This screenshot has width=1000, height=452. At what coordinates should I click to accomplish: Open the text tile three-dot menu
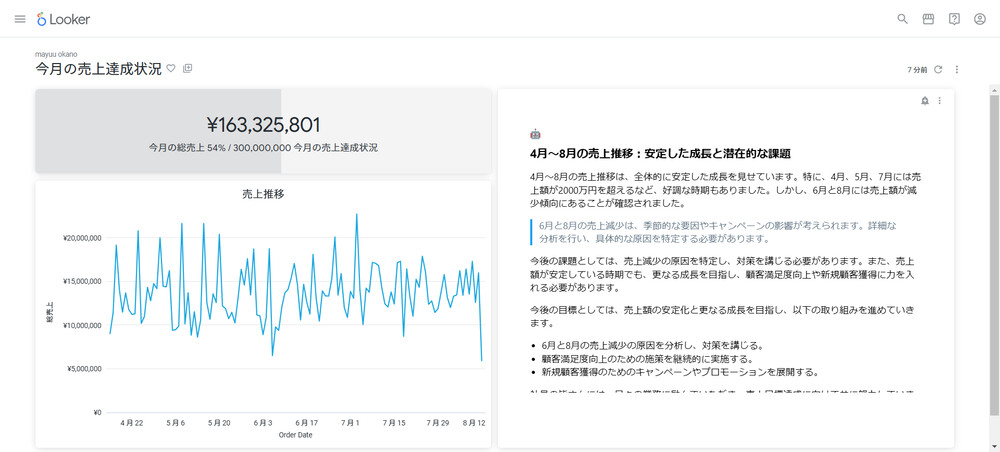click(940, 101)
